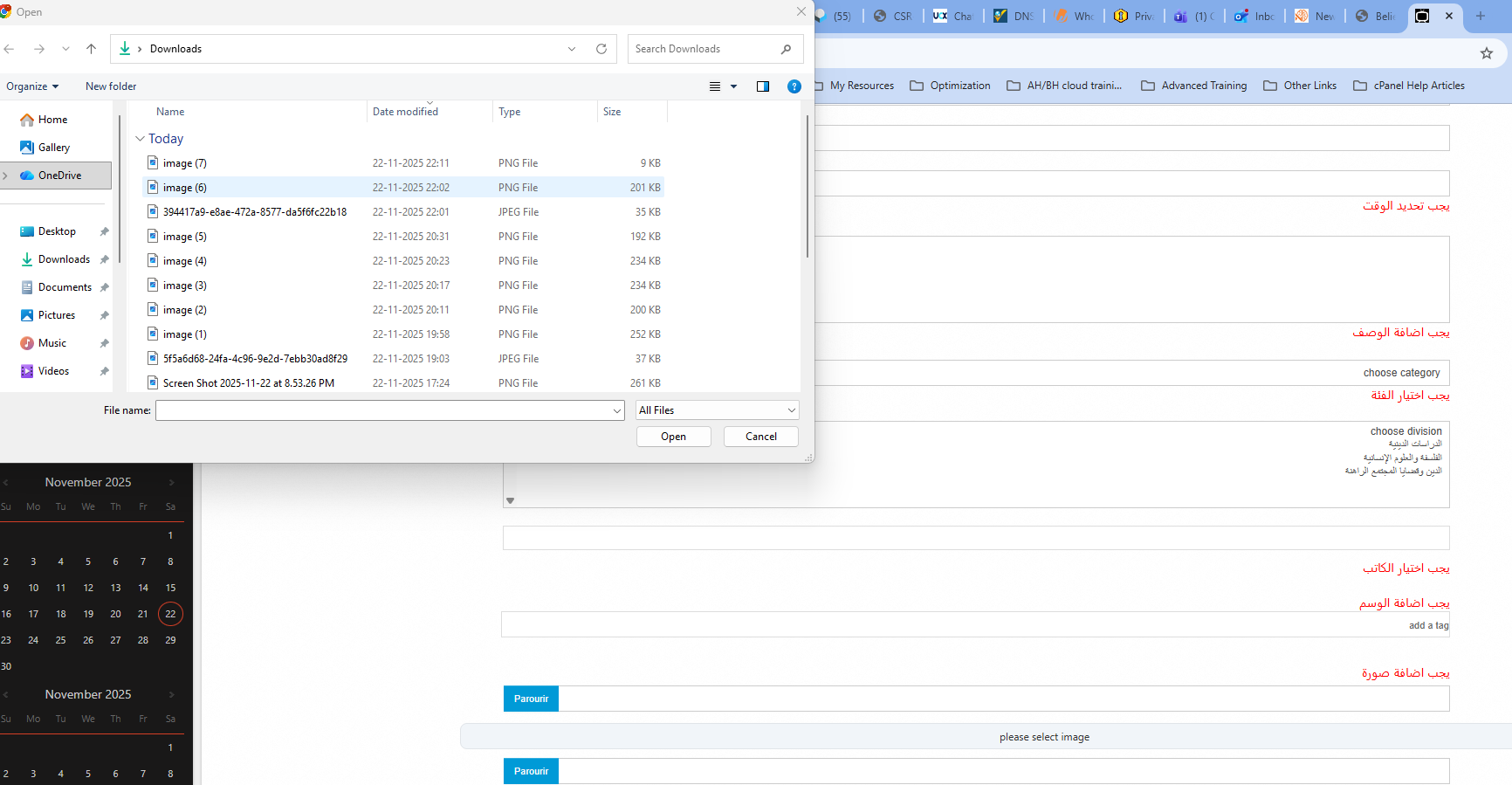Refresh the Downloads folder listing
1512x785 pixels.
tap(601, 49)
